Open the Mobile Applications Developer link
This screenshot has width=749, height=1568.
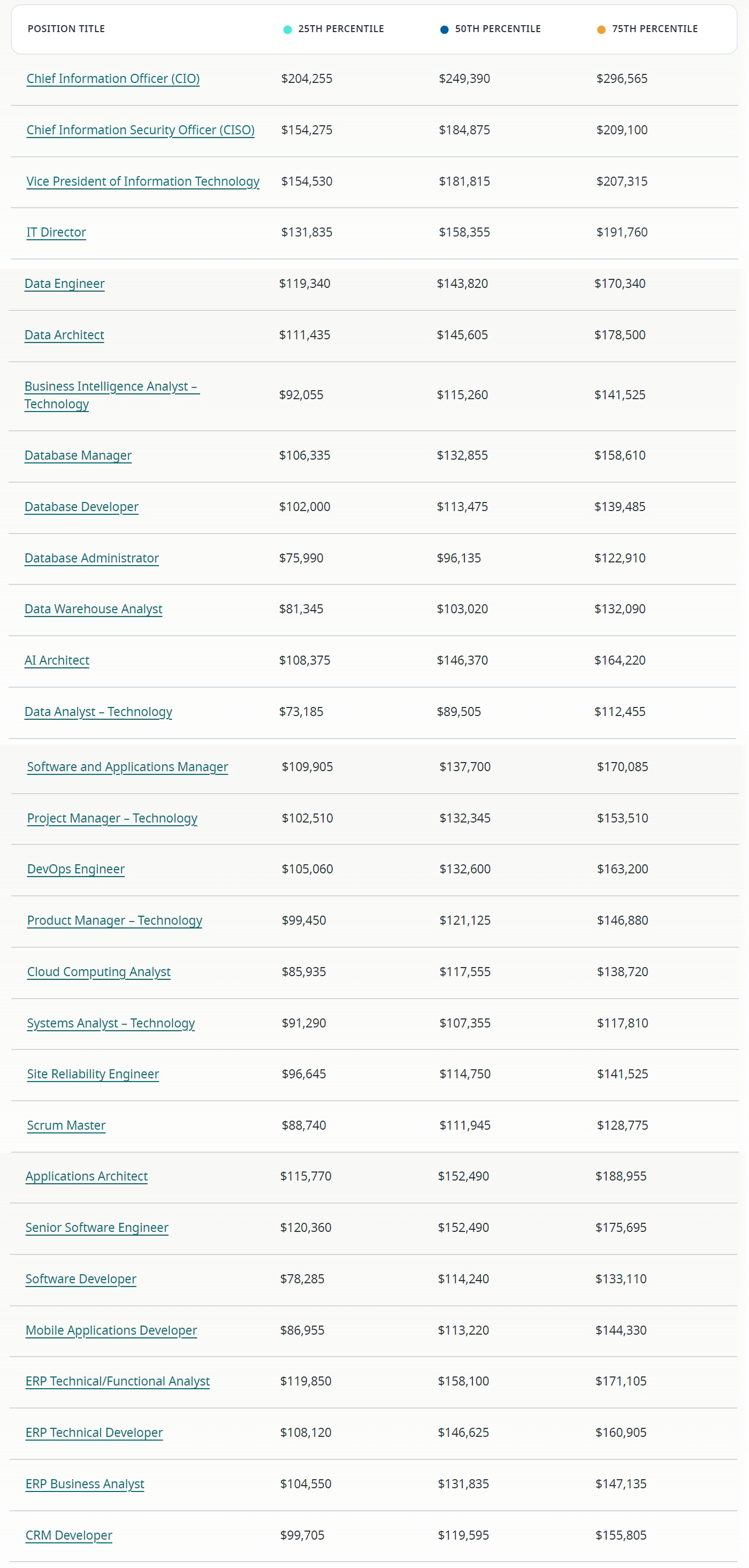[111, 1330]
